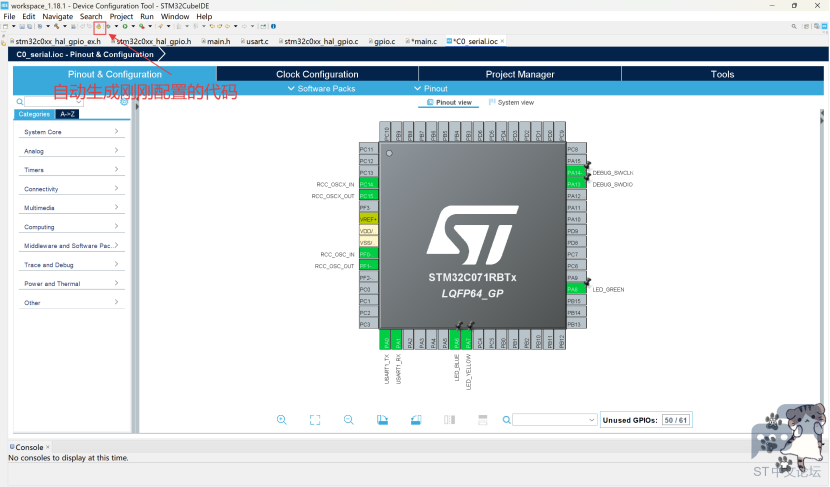This screenshot has height=487, width=830.
Task: Open the Pinout dropdown menu
Action: (431, 88)
